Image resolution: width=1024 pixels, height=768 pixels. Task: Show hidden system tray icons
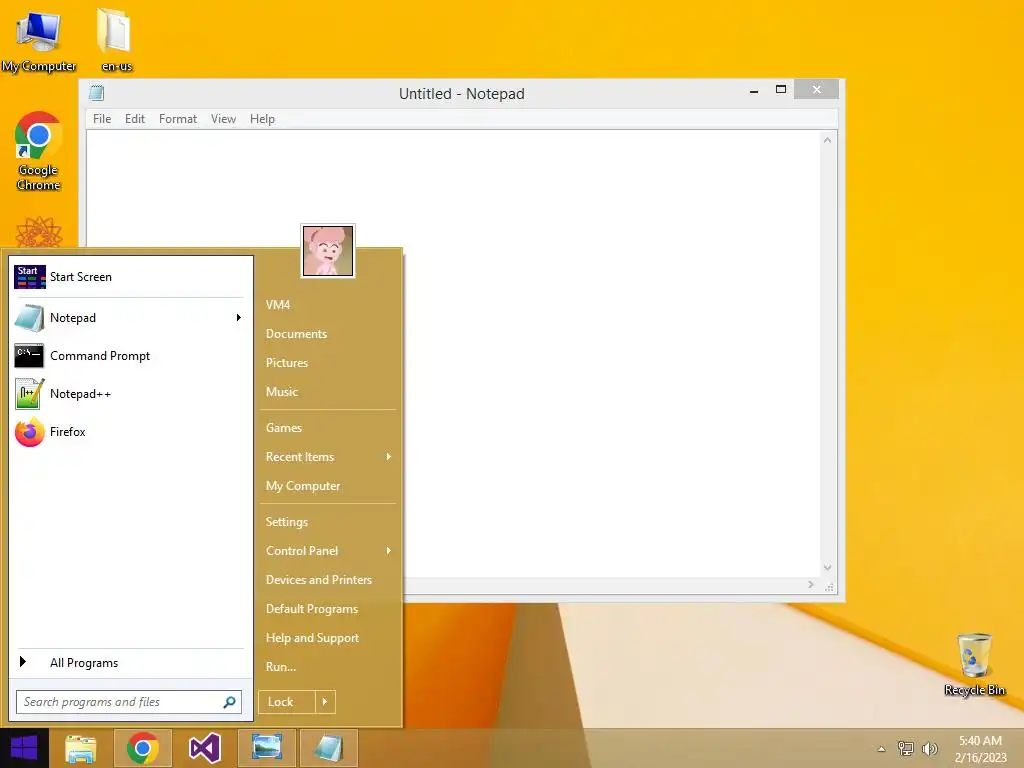coord(882,749)
